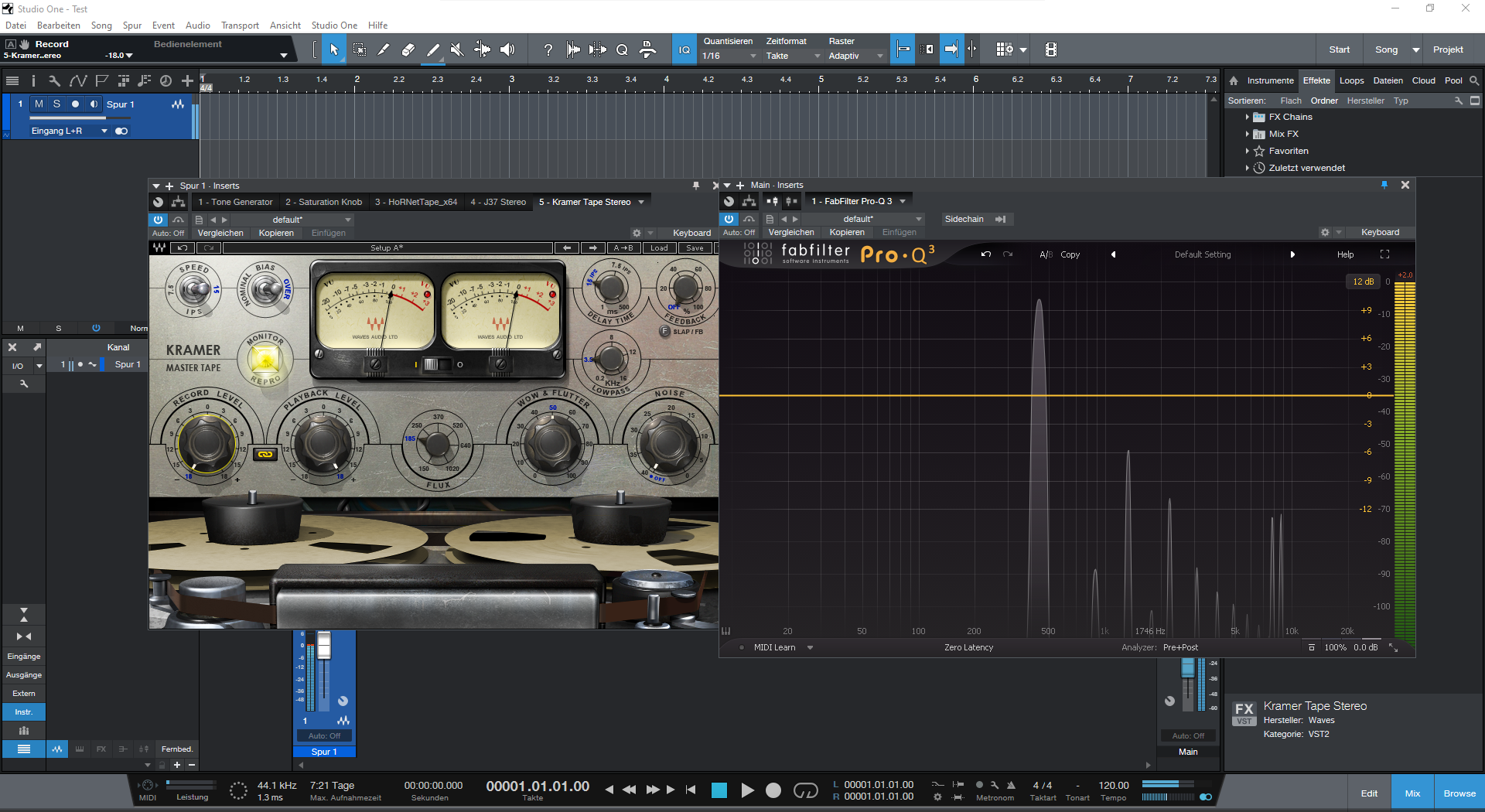Screen dimensions: 1485x812
Task: Toggle Solo on track Spur 1
Action: click(x=56, y=104)
